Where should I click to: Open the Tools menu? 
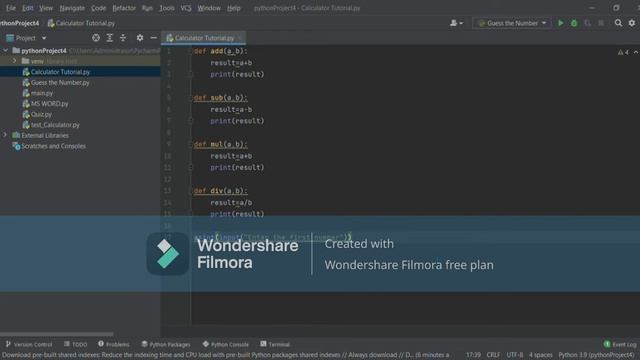[167, 8]
